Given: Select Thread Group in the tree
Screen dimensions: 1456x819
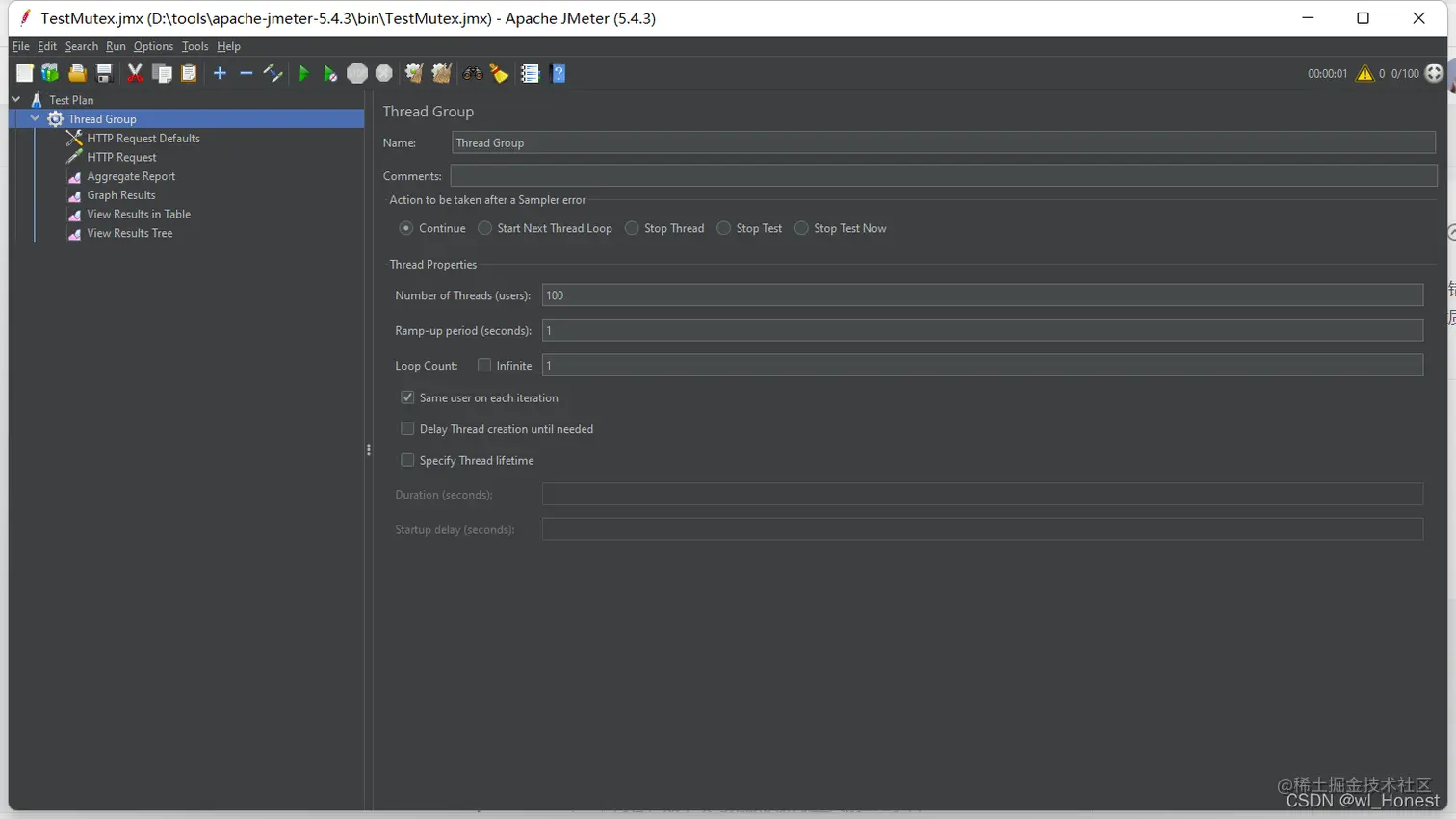Looking at the screenshot, I should 102,119.
